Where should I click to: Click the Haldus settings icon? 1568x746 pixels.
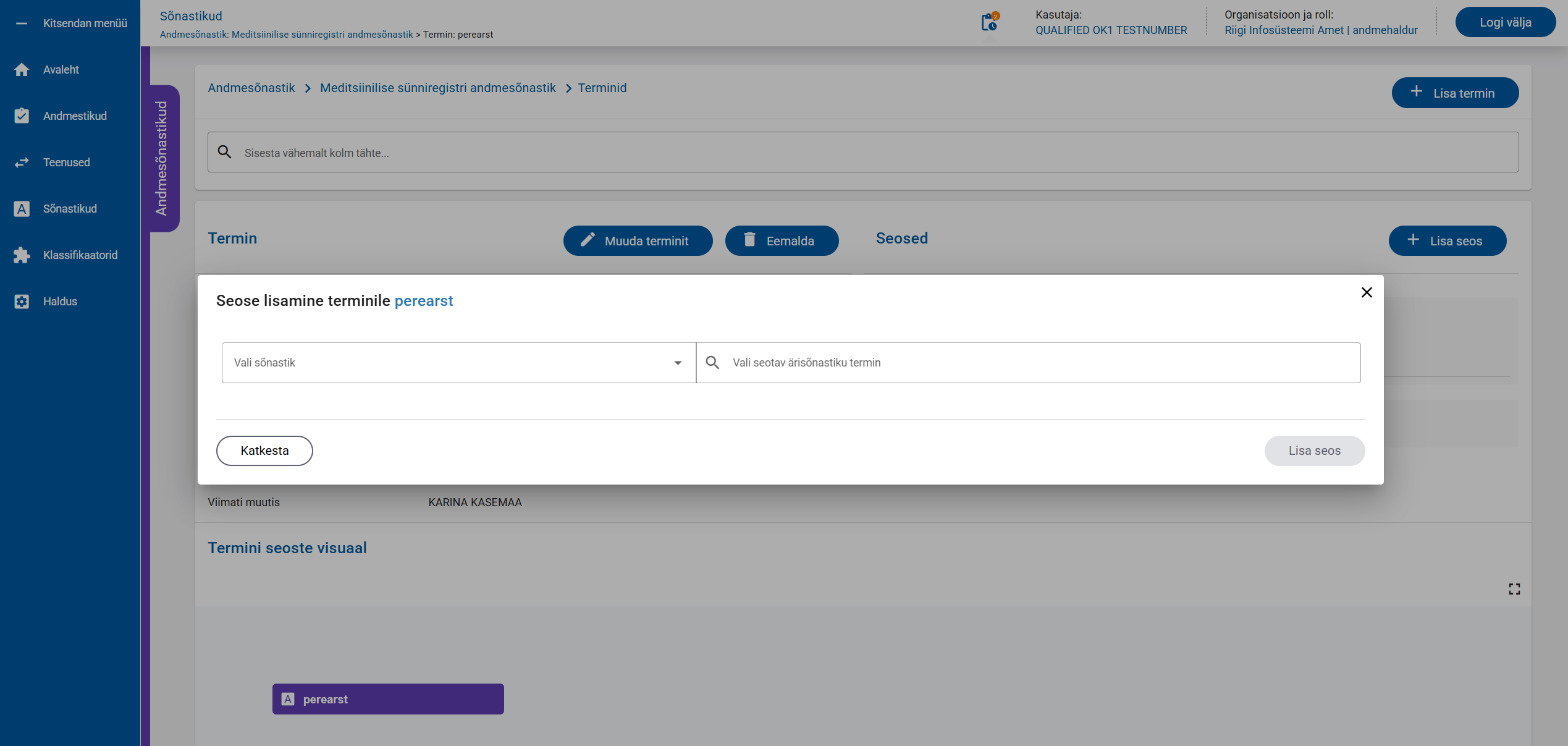pos(22,302)
